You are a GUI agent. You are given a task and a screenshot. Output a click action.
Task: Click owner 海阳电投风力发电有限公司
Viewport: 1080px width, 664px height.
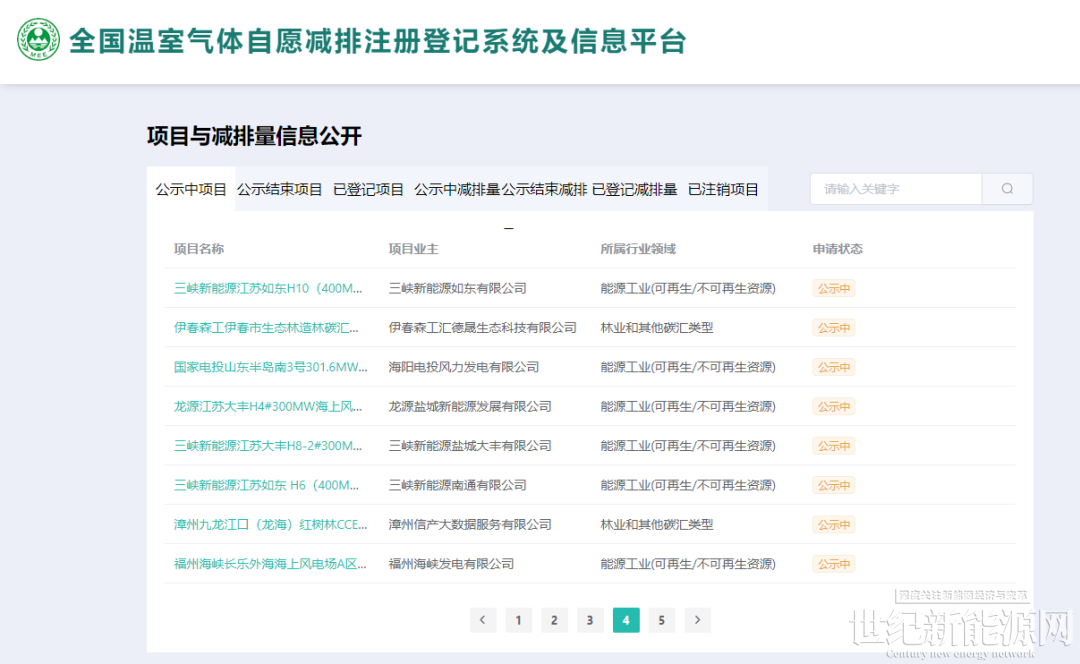[464, 367]
